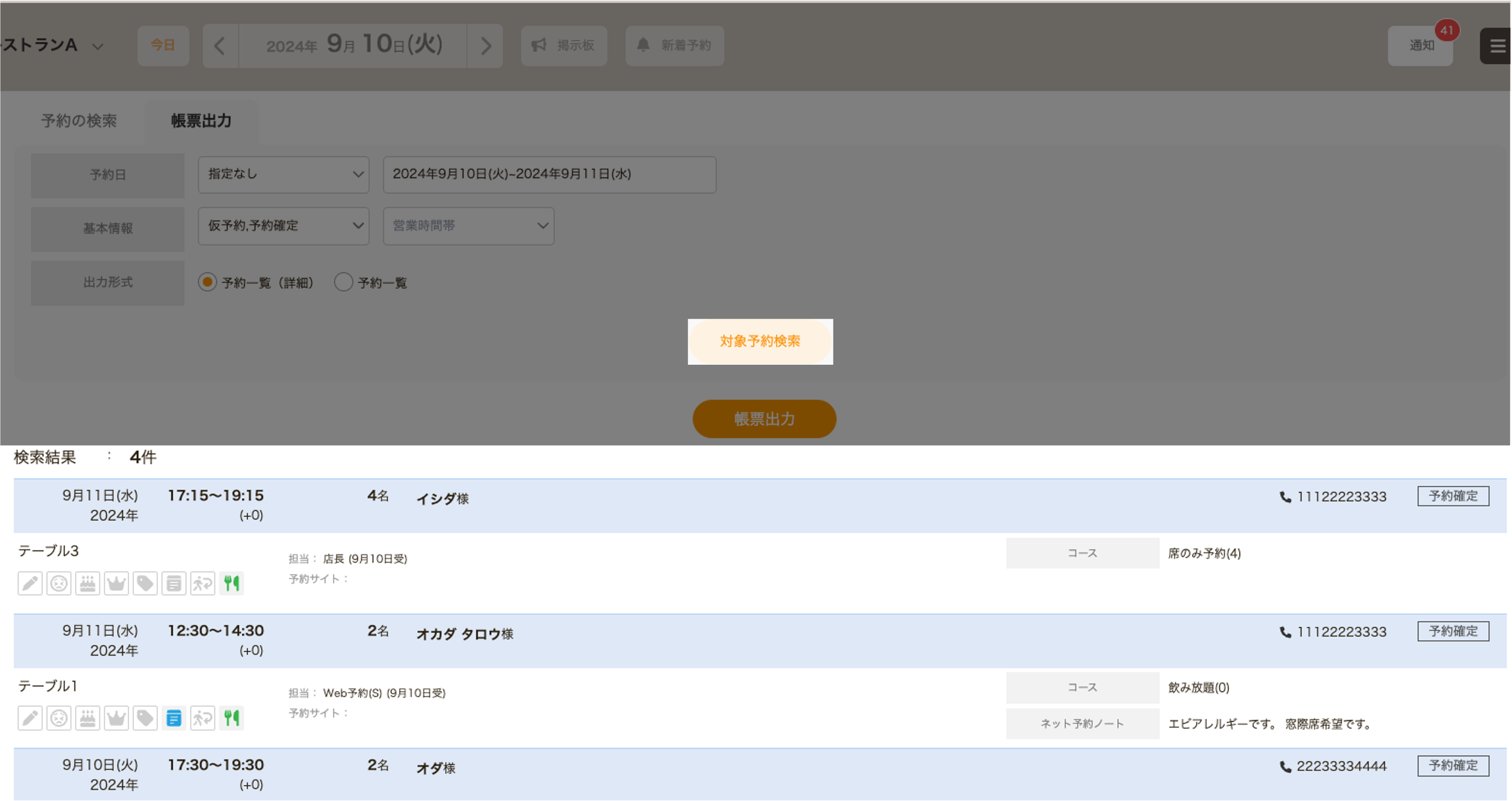
Task: Switch to the 予約の検索 tab
Action: point(79,121)
